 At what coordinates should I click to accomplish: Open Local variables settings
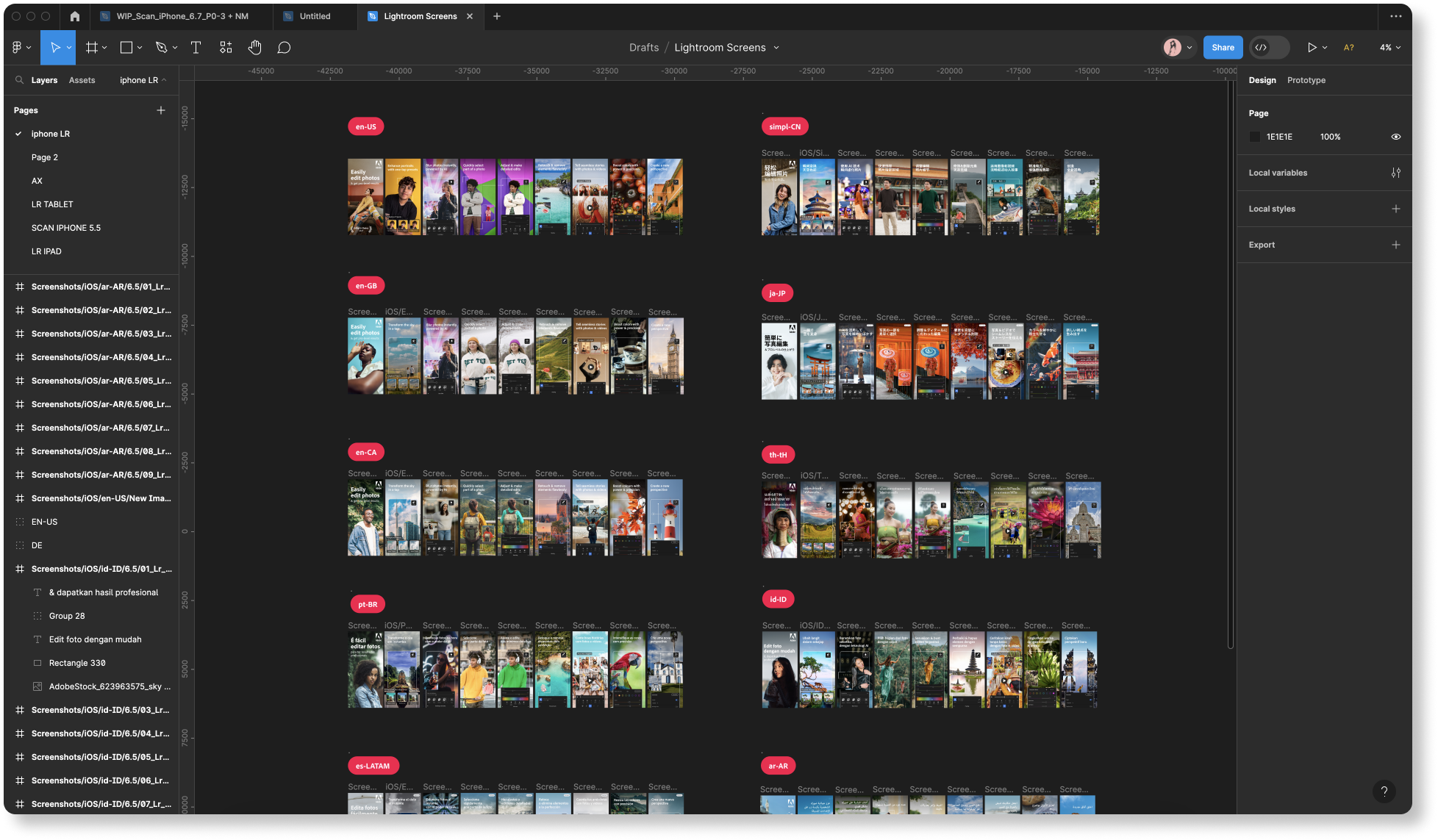(1395, 173)
